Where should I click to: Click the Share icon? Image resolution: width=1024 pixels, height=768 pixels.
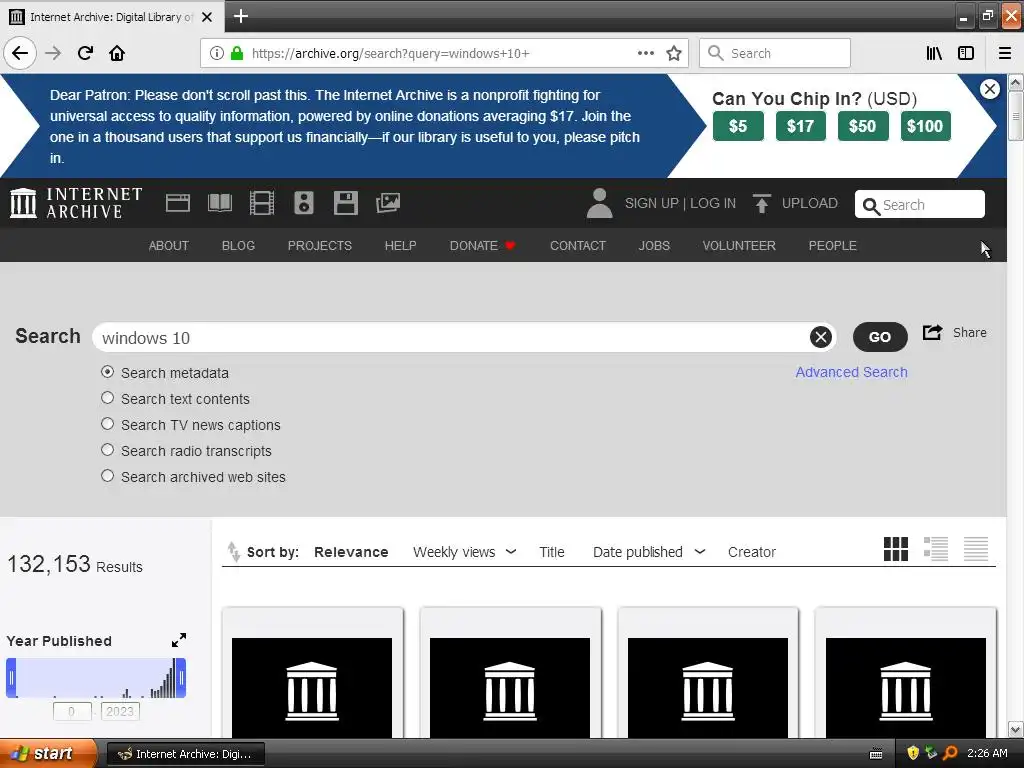pos(932,332)
